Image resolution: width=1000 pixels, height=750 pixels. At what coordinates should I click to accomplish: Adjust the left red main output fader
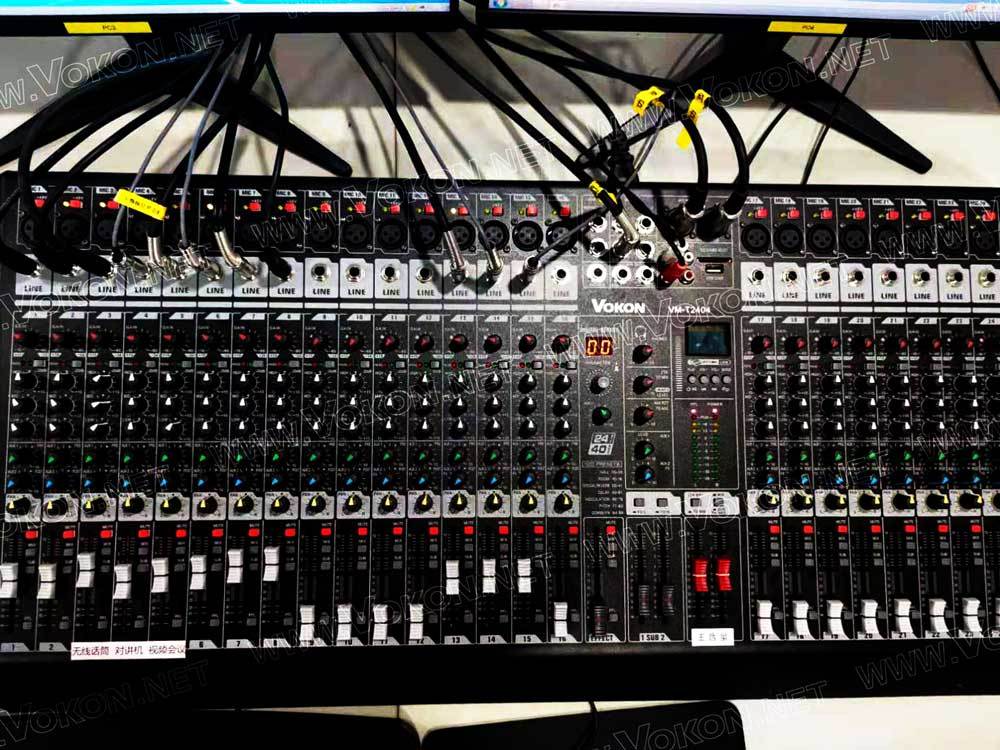coord(701,575)
